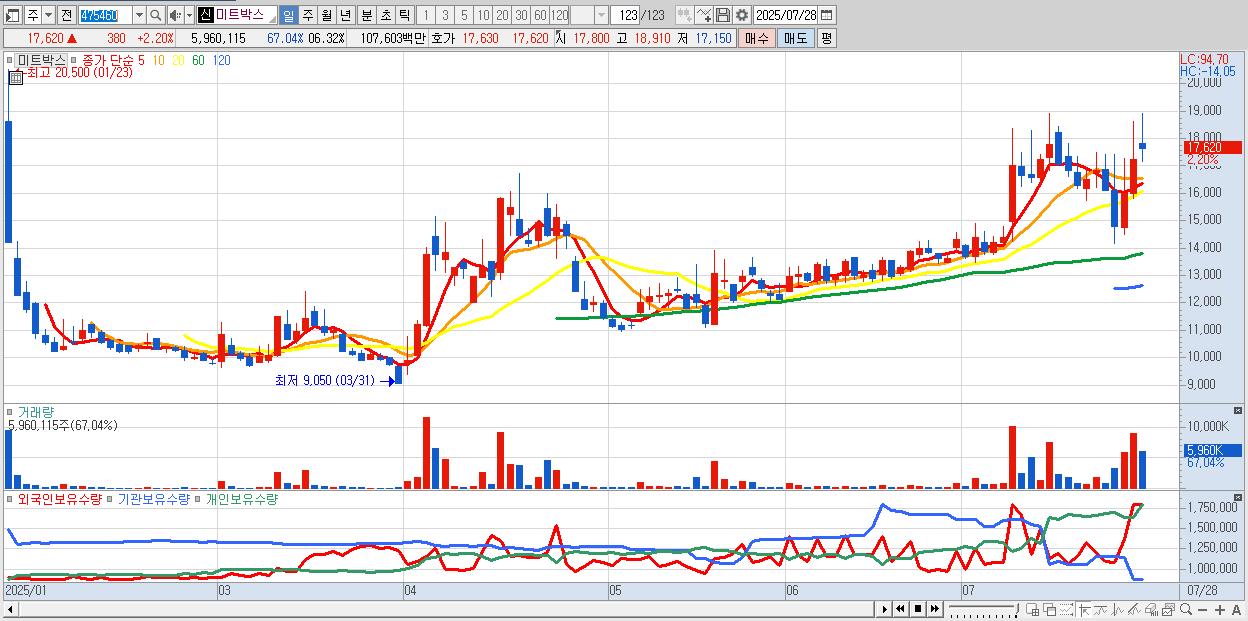Click the 매도 sell button
The width and height of the screenshot is (1248, 621).
tap(796, 38)
